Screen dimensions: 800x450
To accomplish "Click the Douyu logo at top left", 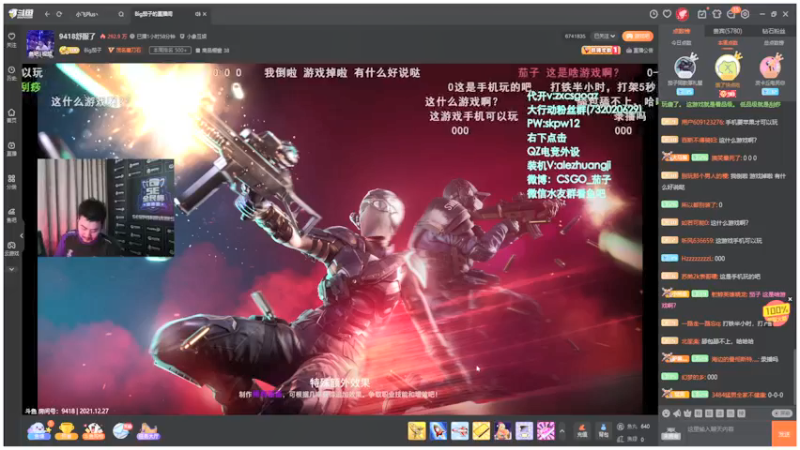I will (21, 14).
